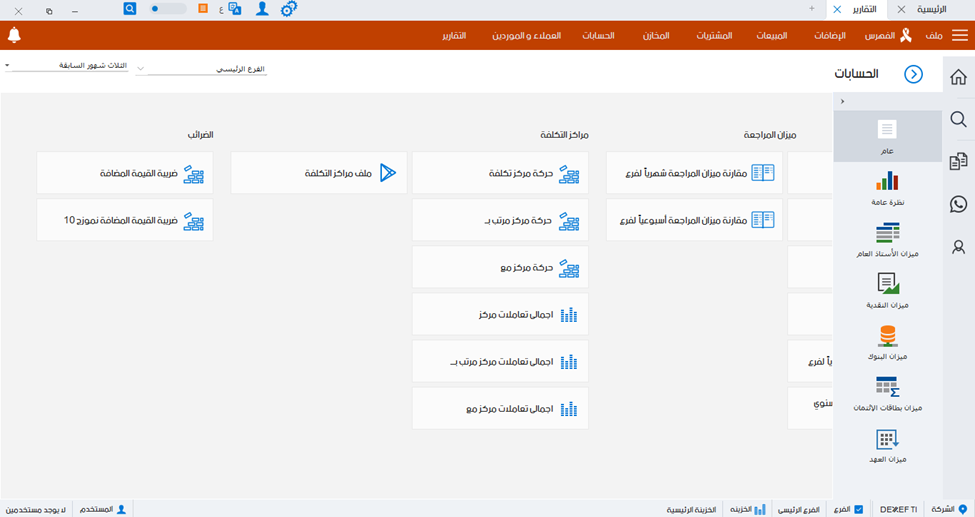Click the WhatsApp icon in right sidebar
This screenshot has width=975, height=517.
click(x=958, y=204)
